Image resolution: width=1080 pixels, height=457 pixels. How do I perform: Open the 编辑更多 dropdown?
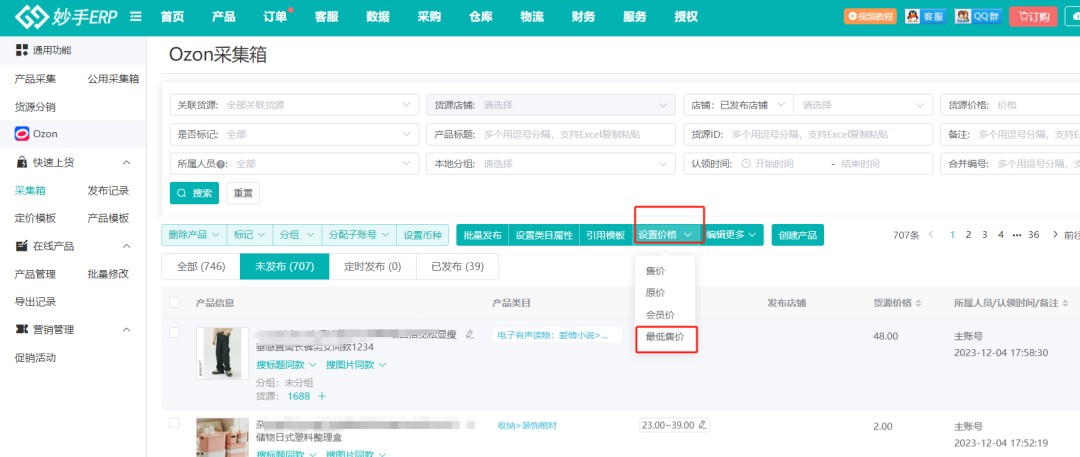(x=734, y=235)
